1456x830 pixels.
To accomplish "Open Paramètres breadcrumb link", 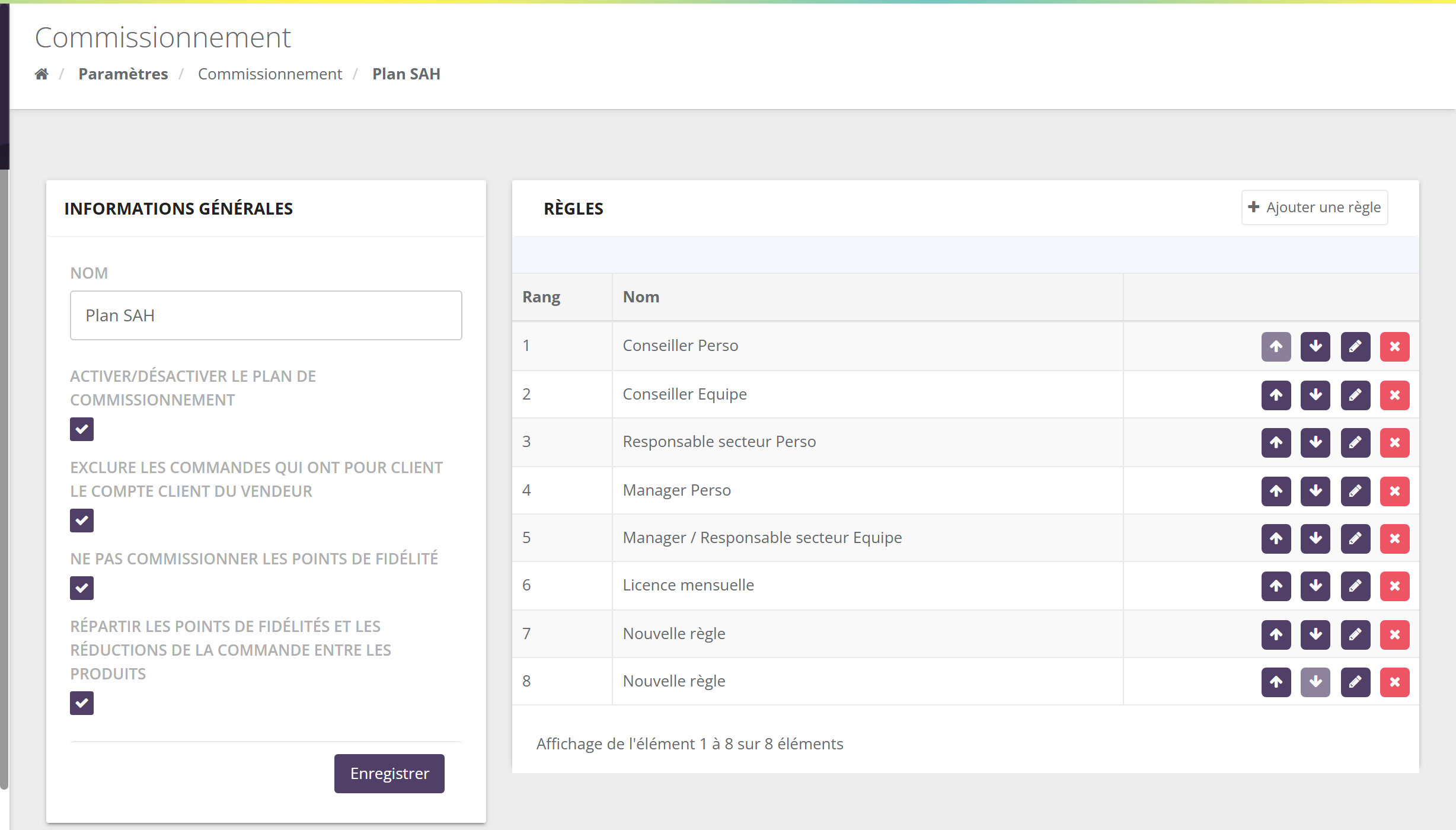I will click(x=123, y=74).
